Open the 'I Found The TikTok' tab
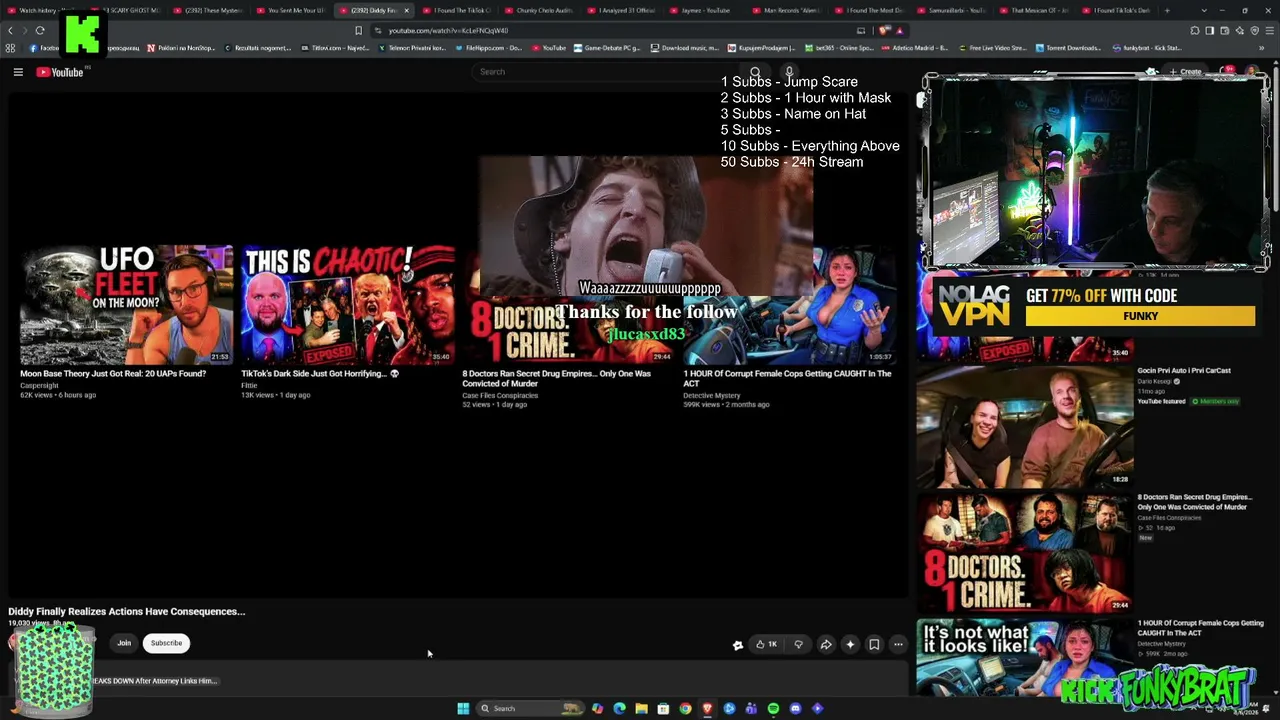Screen dimensions: 1280x720 (x=457, y=10)
